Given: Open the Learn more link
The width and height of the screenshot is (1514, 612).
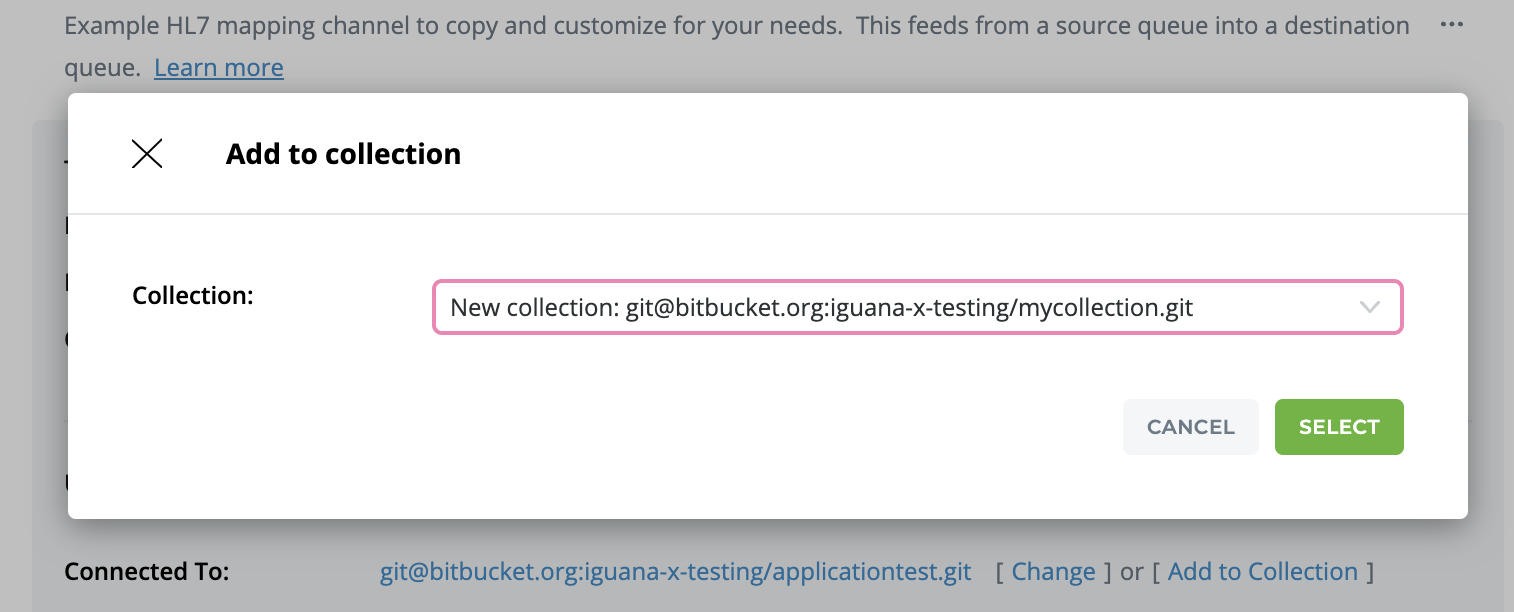Looking at the screenshot, I should (219, 68).
